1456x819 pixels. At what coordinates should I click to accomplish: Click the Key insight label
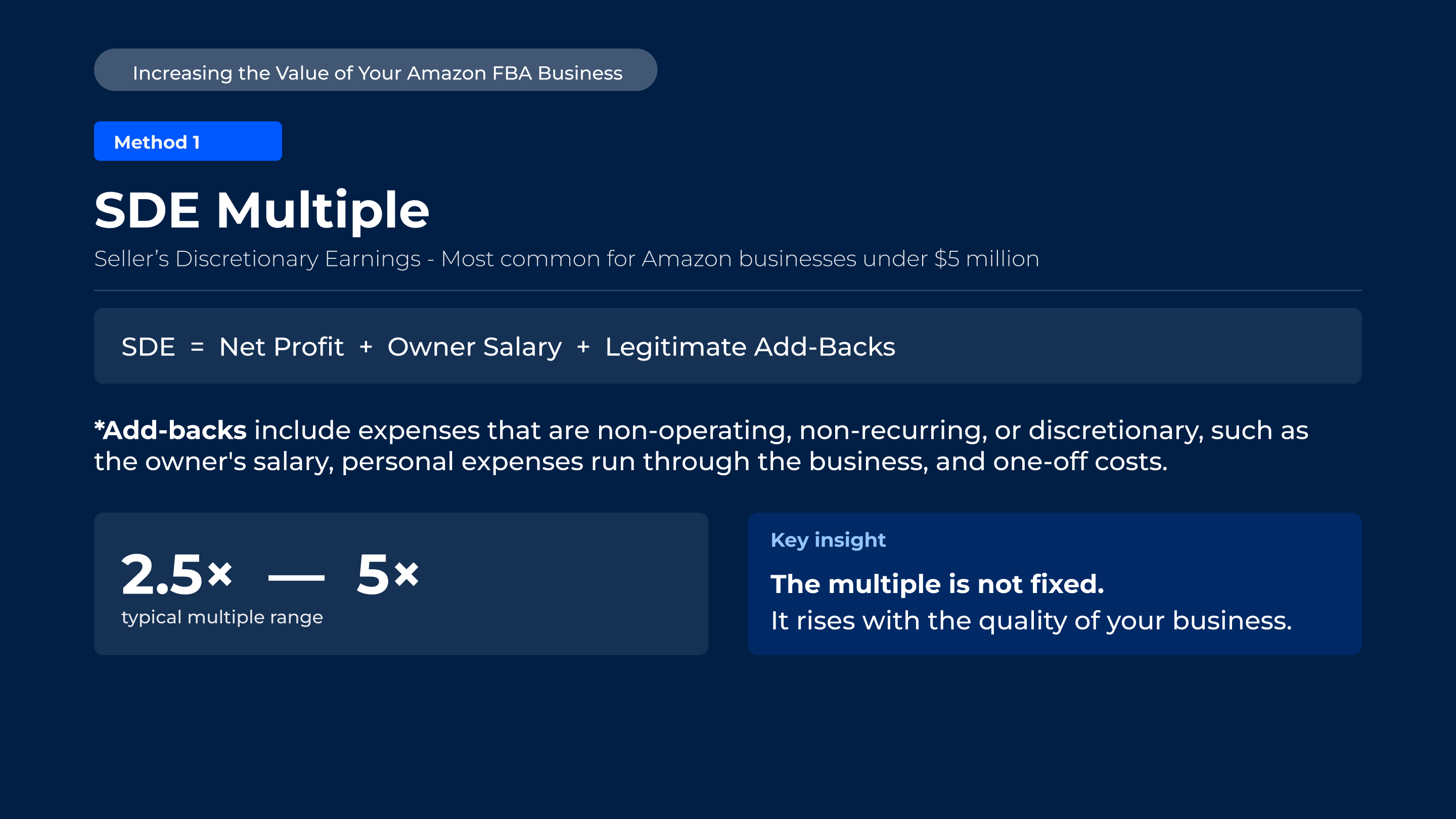click(828, 540)
